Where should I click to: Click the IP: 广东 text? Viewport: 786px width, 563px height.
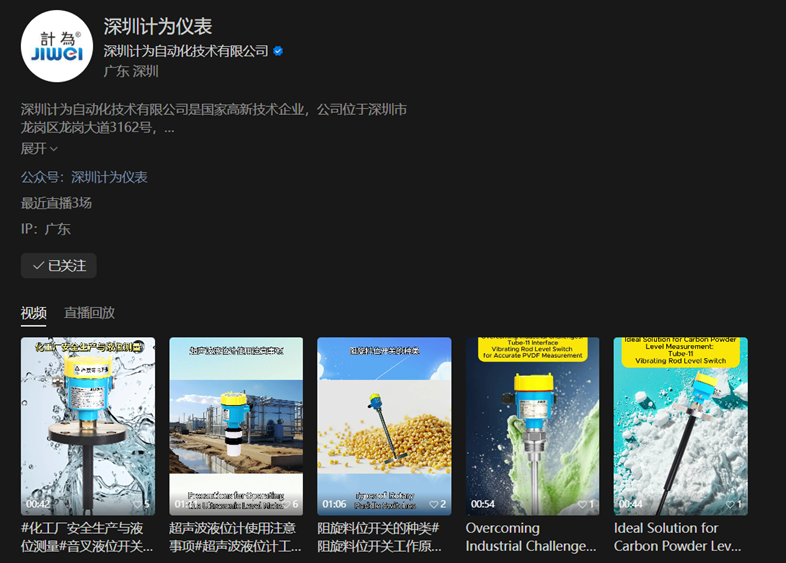click(46, 229)
